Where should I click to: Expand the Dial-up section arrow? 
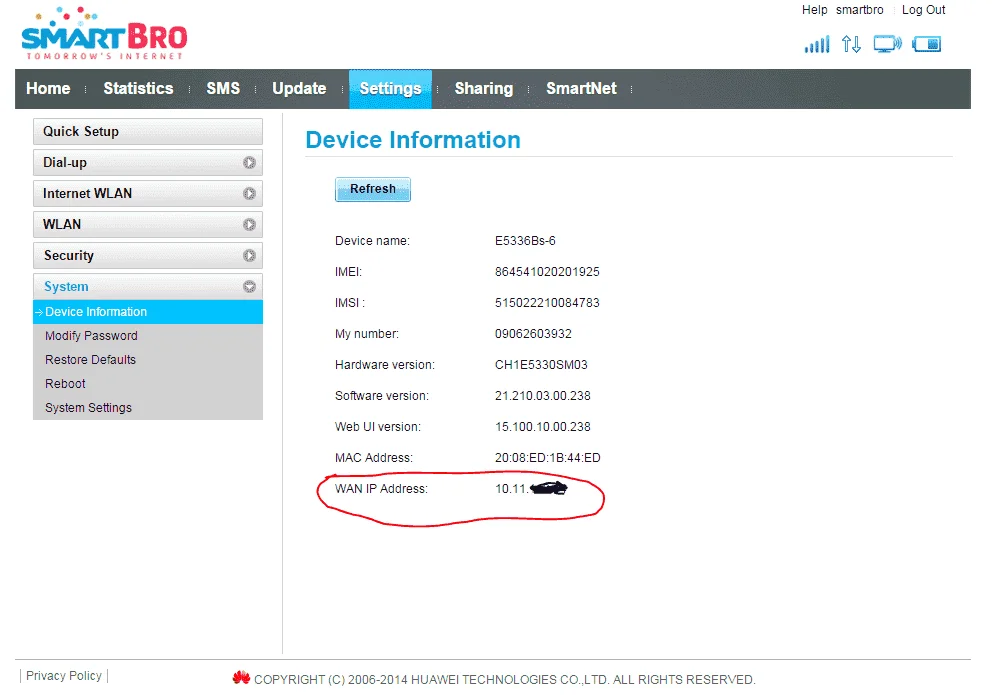[249, 163]
